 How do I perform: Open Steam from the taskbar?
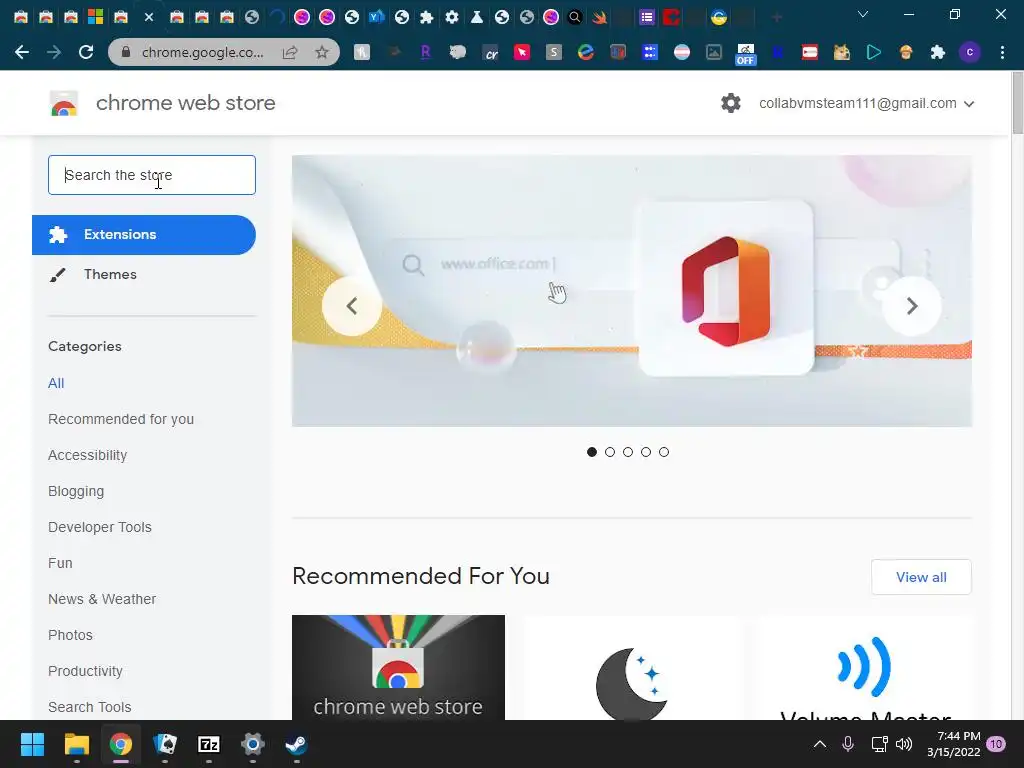(296, 744)
